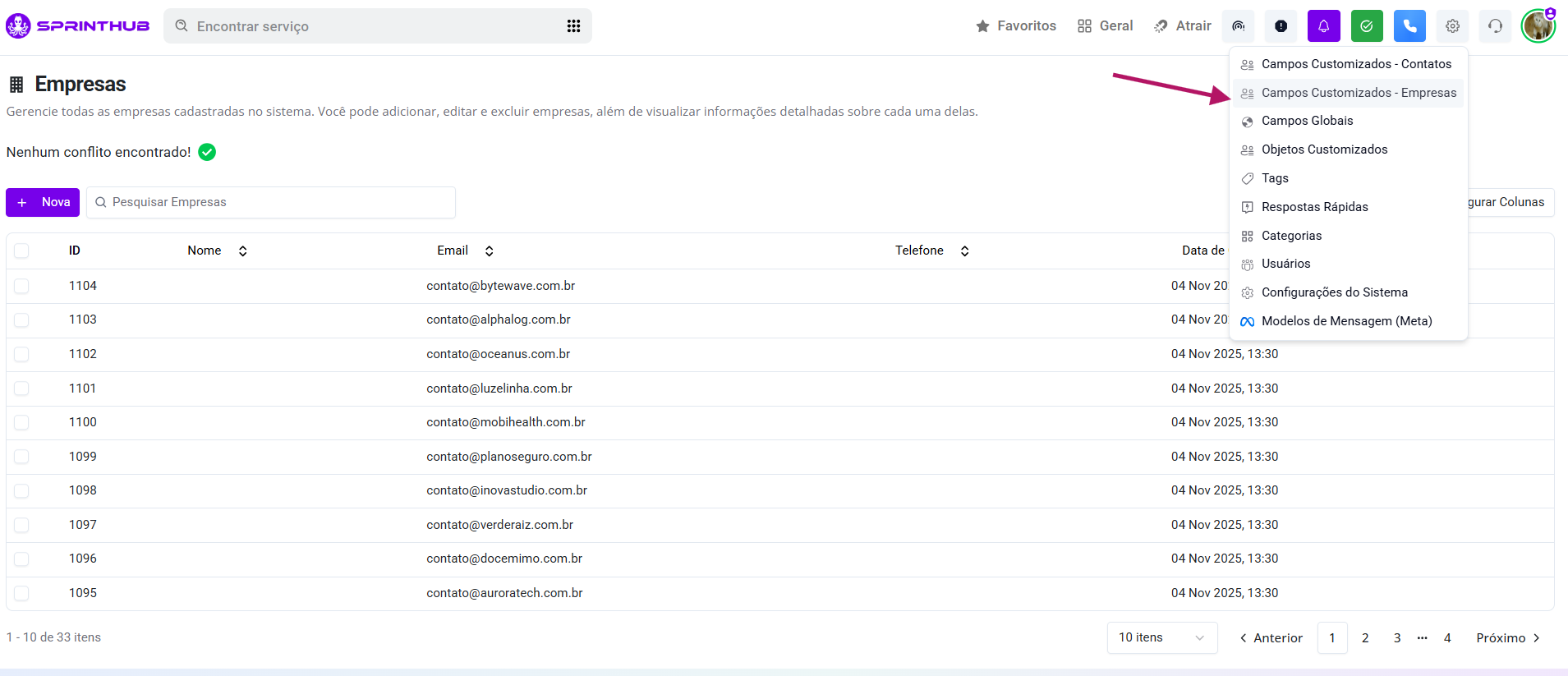The width and height of the screenshot is (1568, 676).
Task: Click the Nova button to add company
Action: coord(43,202)
